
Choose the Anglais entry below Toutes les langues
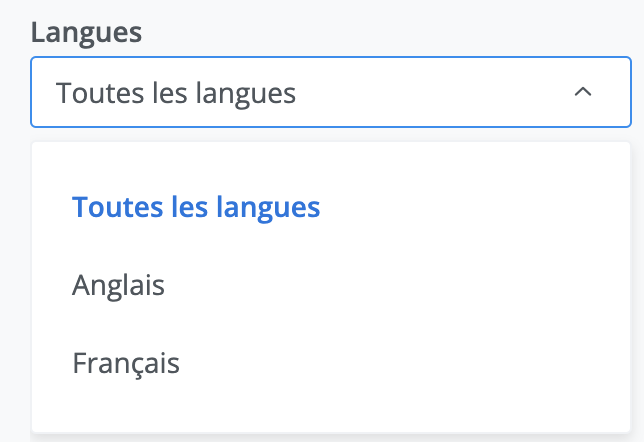tap(118, 286)
